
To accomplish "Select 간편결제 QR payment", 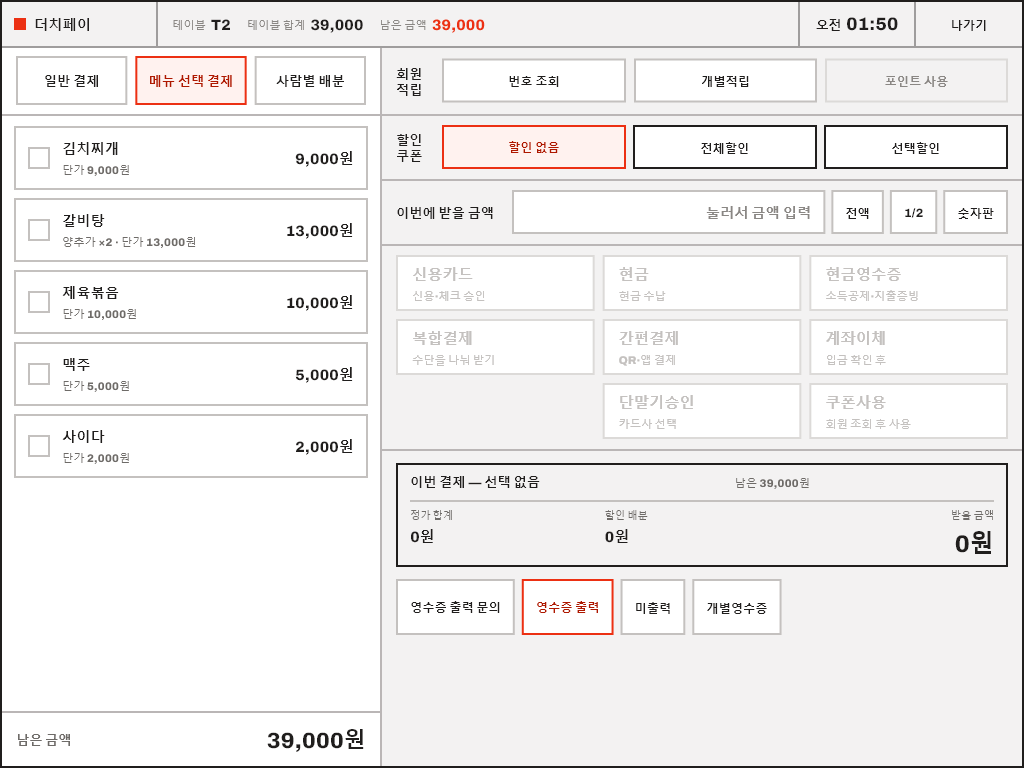I will (x=702, y=347).
